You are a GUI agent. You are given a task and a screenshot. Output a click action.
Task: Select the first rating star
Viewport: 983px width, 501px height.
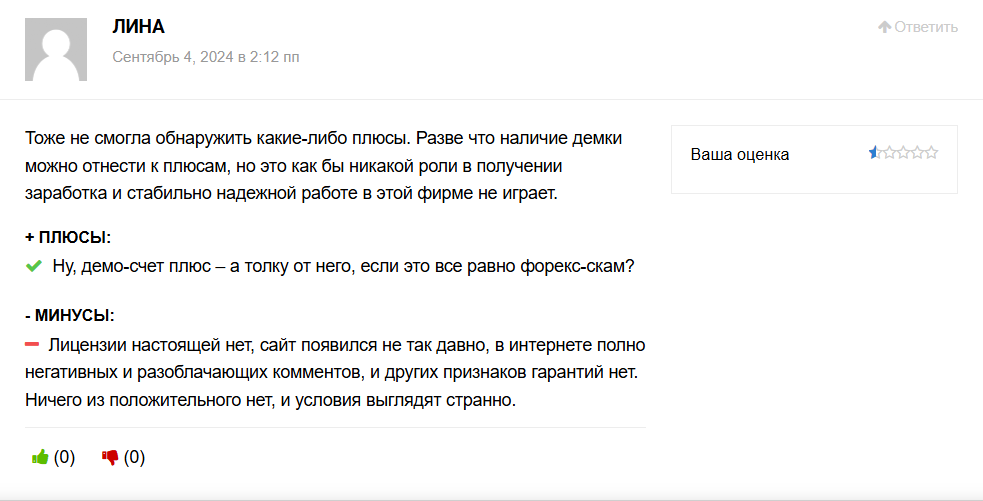click(875, 153)
